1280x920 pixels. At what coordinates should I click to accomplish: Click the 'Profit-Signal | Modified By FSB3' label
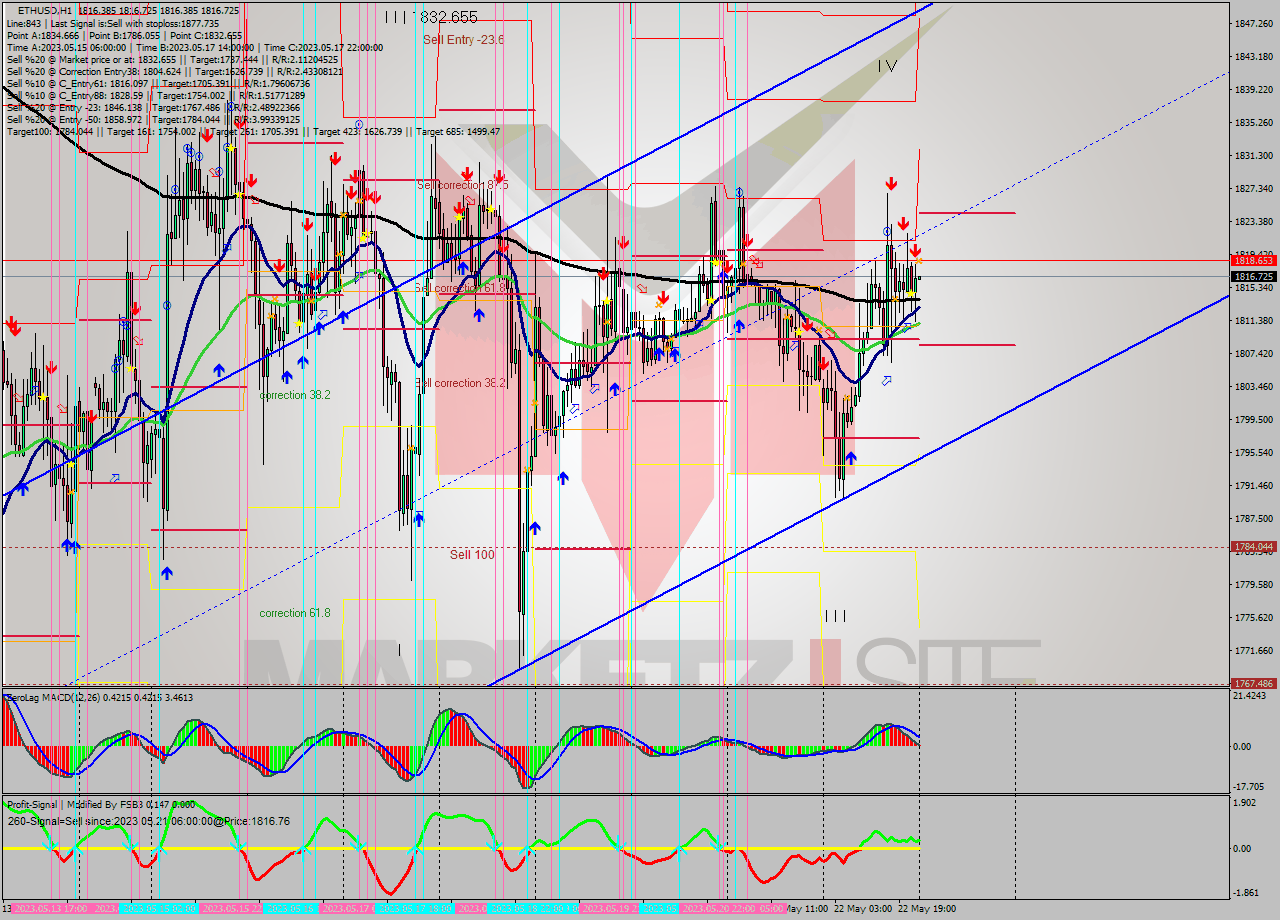[74, 804]
